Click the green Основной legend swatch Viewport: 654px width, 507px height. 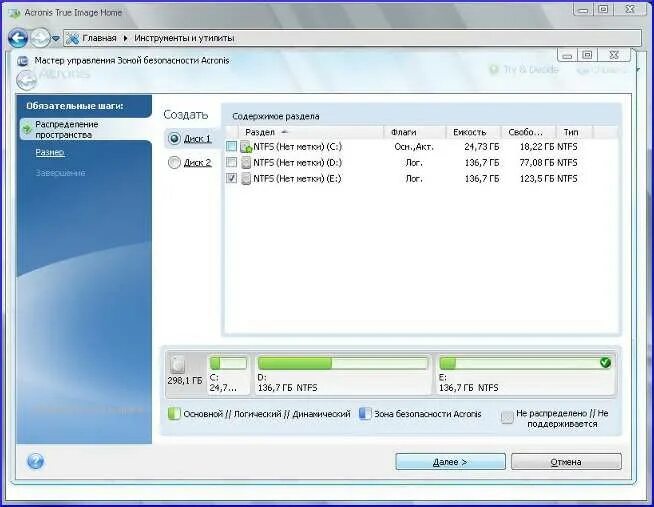174,414
